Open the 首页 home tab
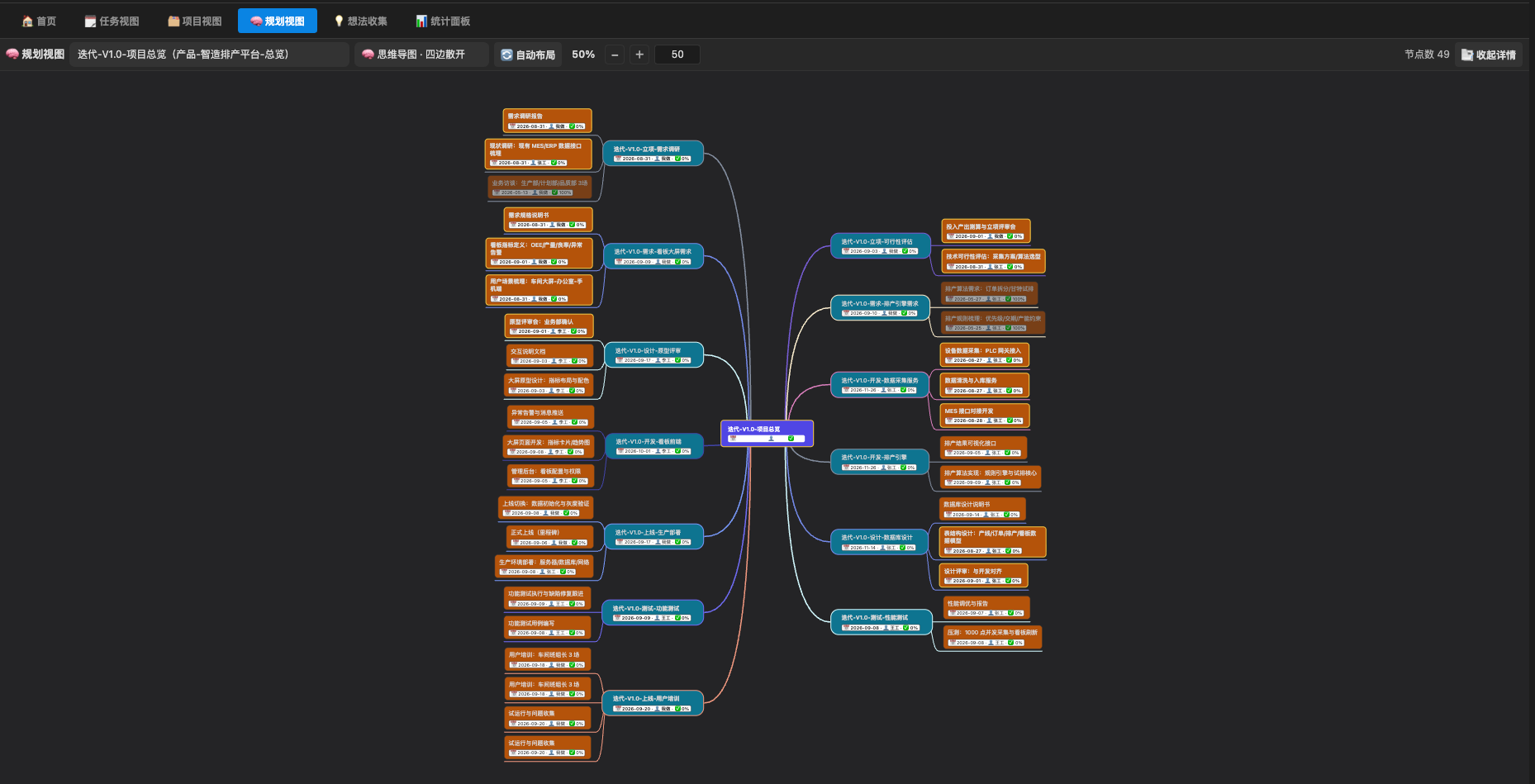Image resolution: width=1535 pixels, height=784 pixels. click(x=39, y=21)
